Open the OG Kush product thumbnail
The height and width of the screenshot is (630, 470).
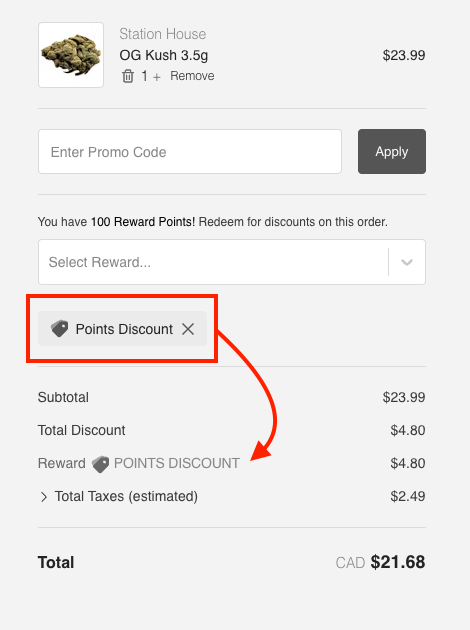click(71, 55)
